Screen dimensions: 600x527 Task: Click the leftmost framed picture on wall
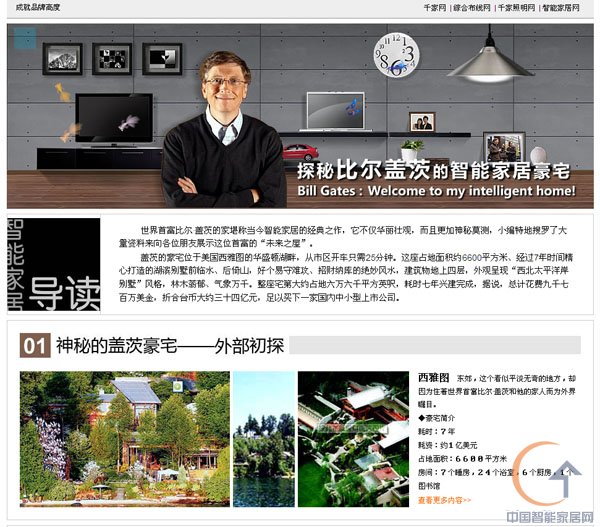tap(62, 59)
